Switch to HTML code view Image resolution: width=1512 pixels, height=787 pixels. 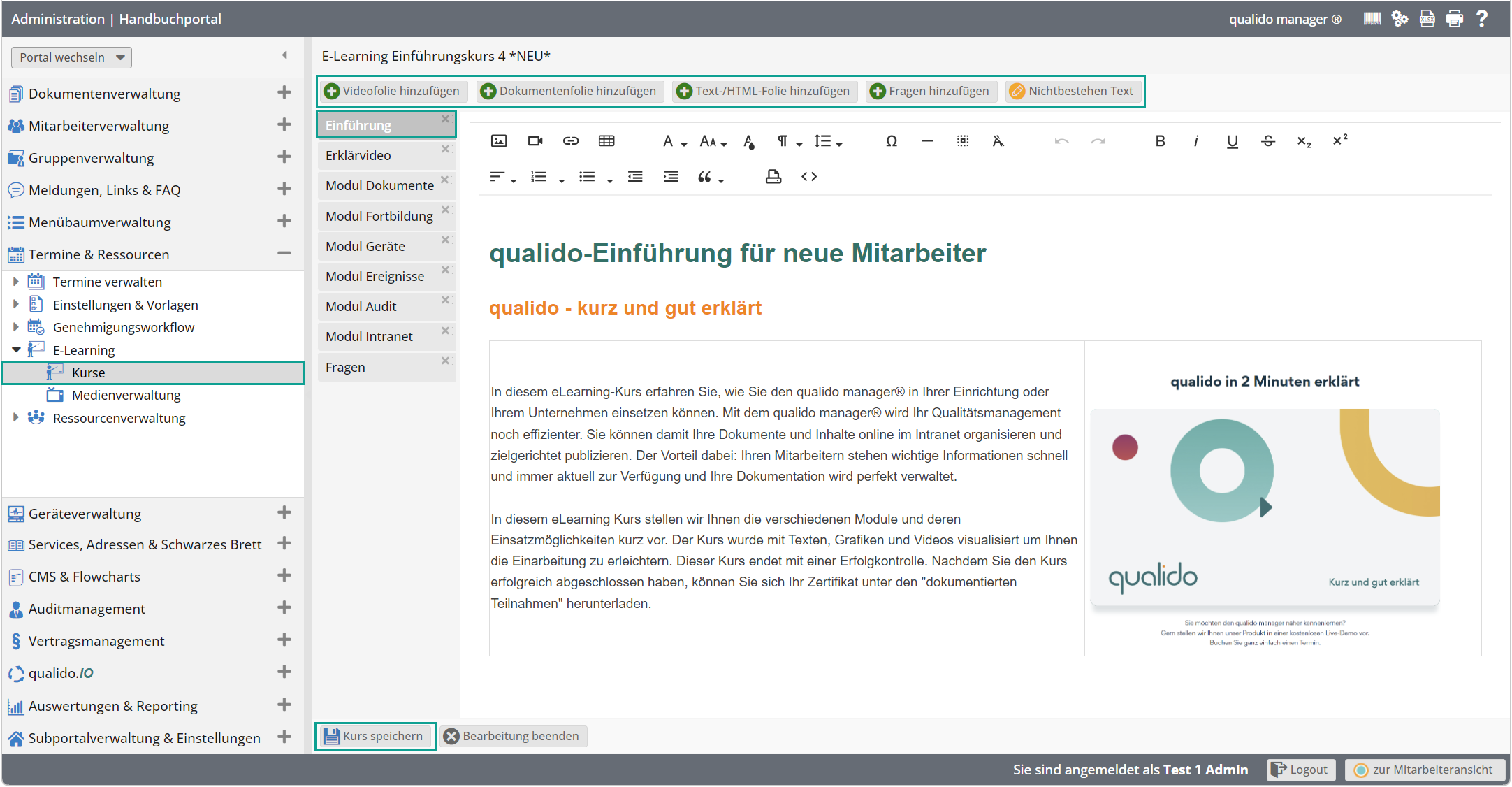tap(809, 177)
